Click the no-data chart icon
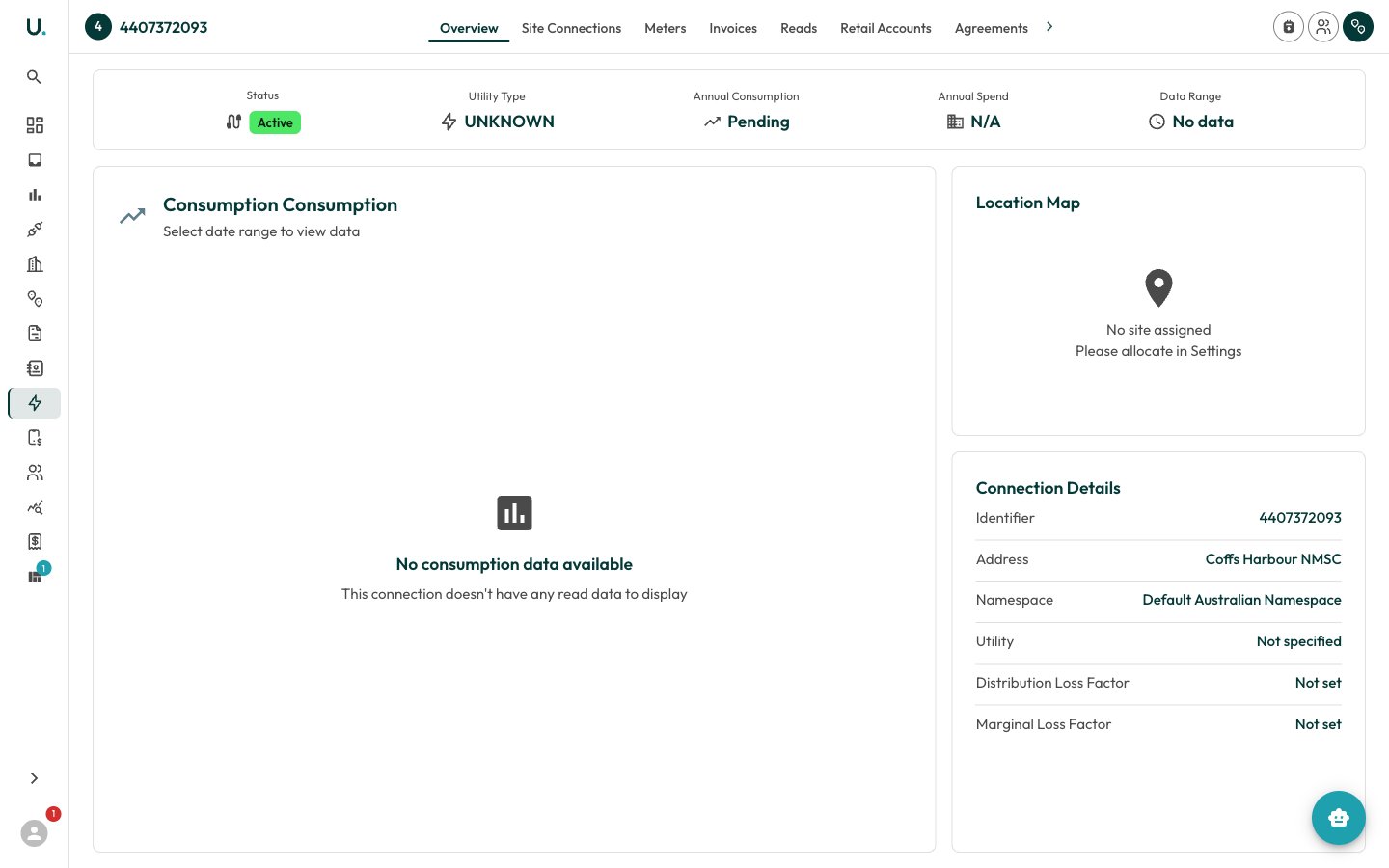Viewport: 1389px width, 868px height. click(514, 513)
